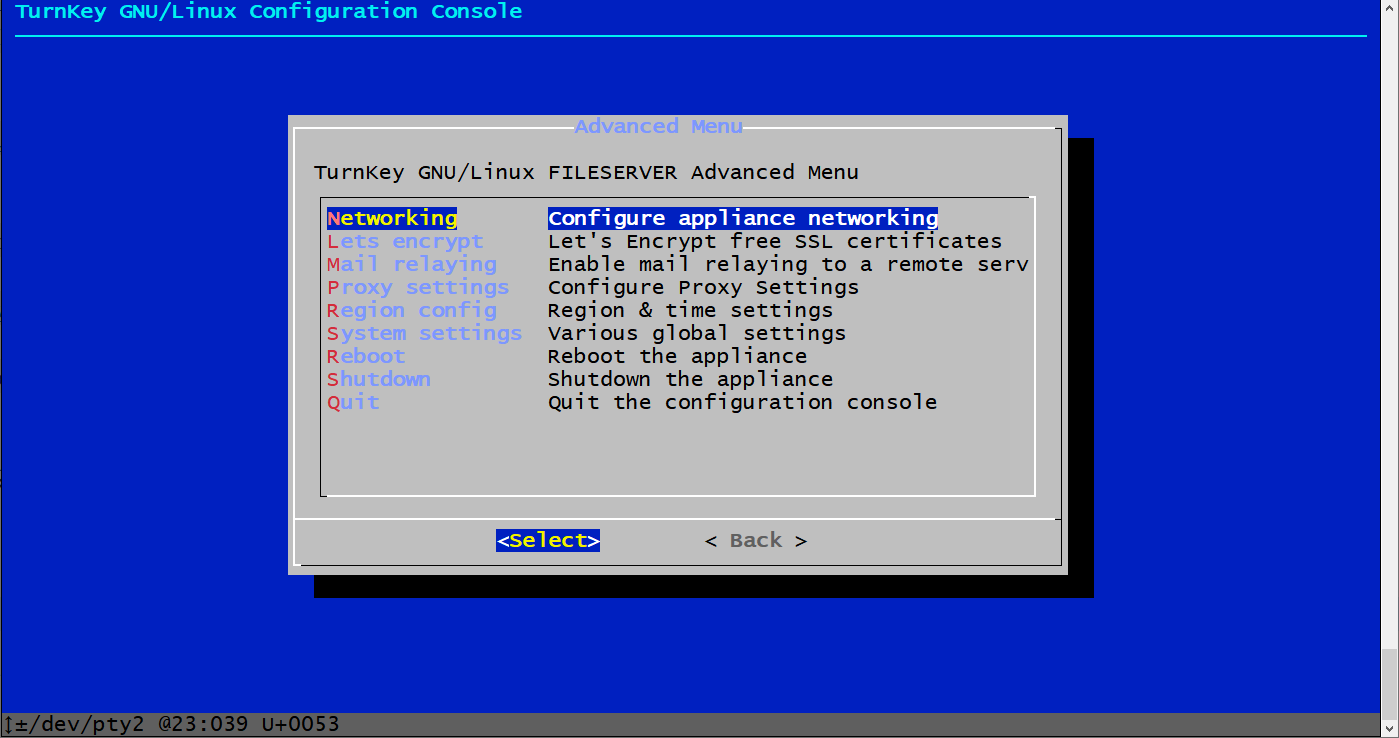The width and height of the screenshot is (1399, 738).
Task: Open System settings for global options
Action: tap(424, 332)
